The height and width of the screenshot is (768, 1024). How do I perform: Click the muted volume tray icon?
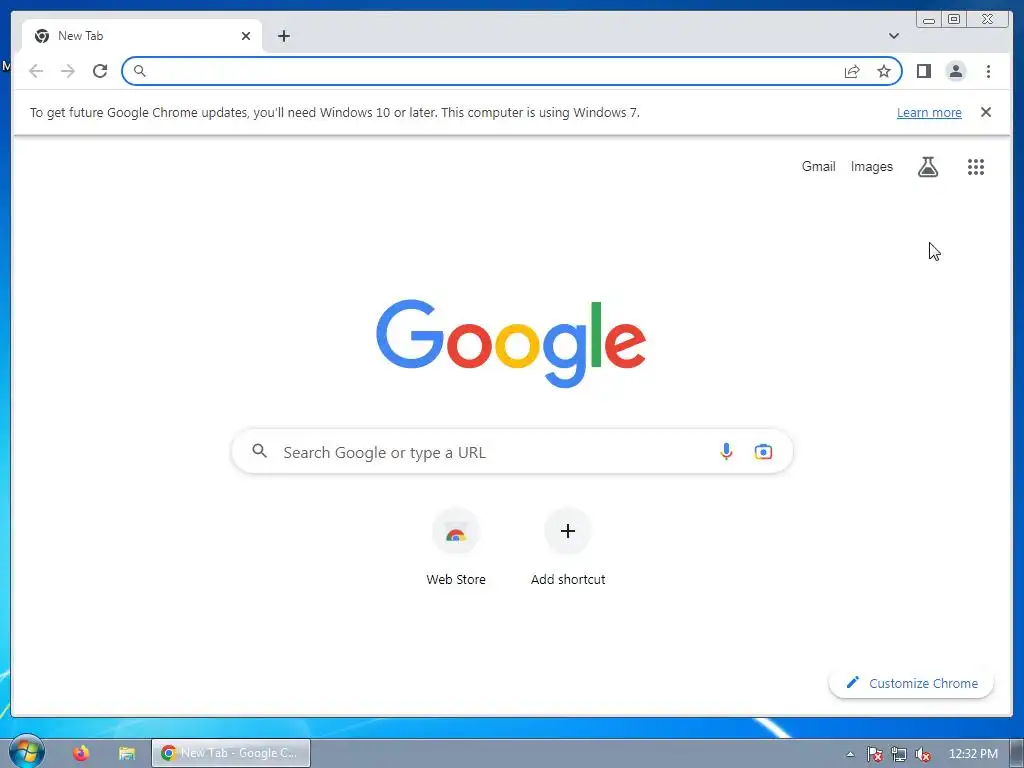coord(923,754)
